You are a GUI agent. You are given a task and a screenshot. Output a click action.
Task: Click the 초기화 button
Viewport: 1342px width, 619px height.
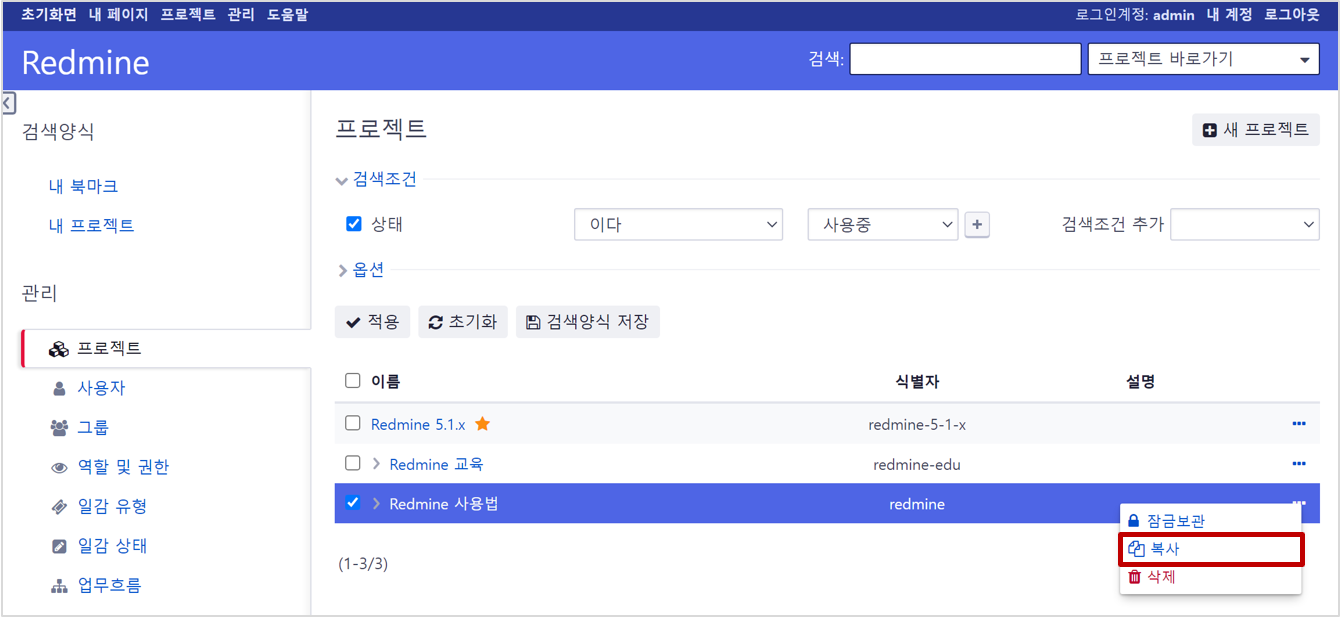click(463, 322)
